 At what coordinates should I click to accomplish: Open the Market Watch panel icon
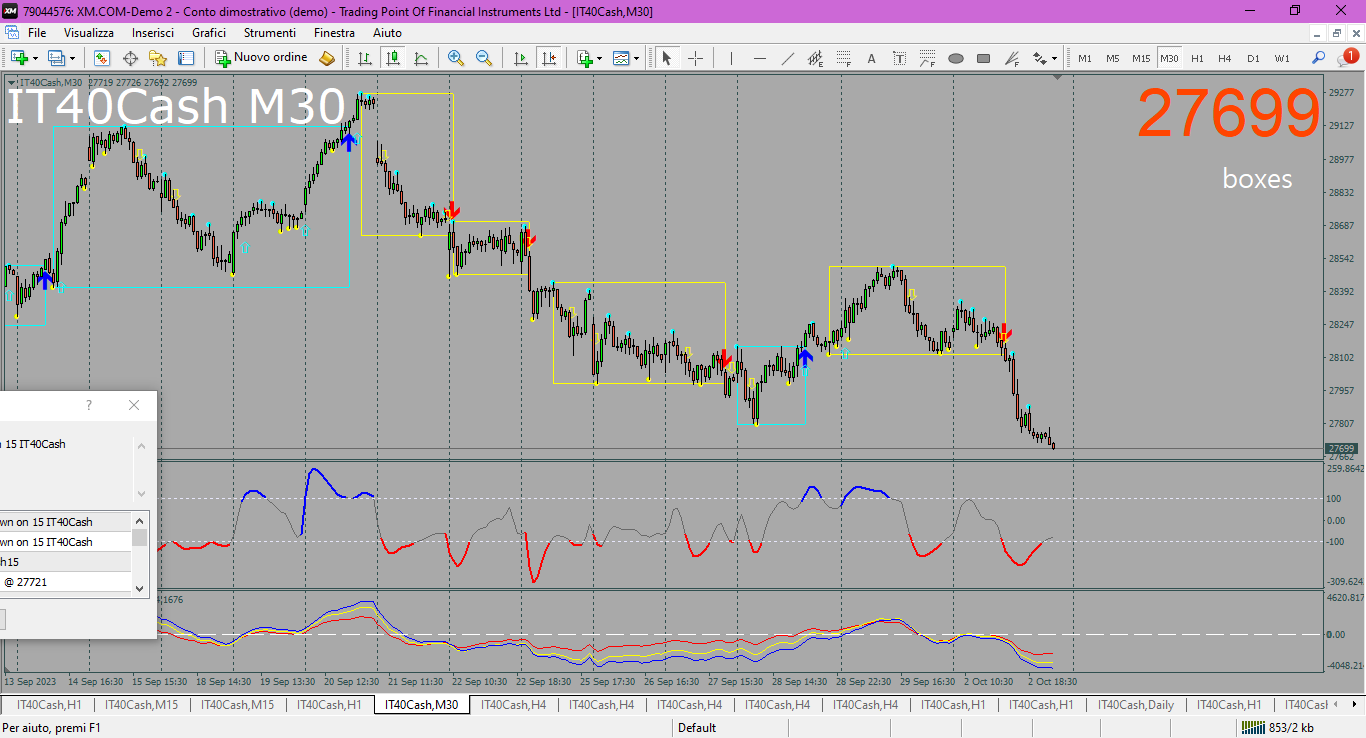click(102, 58)
